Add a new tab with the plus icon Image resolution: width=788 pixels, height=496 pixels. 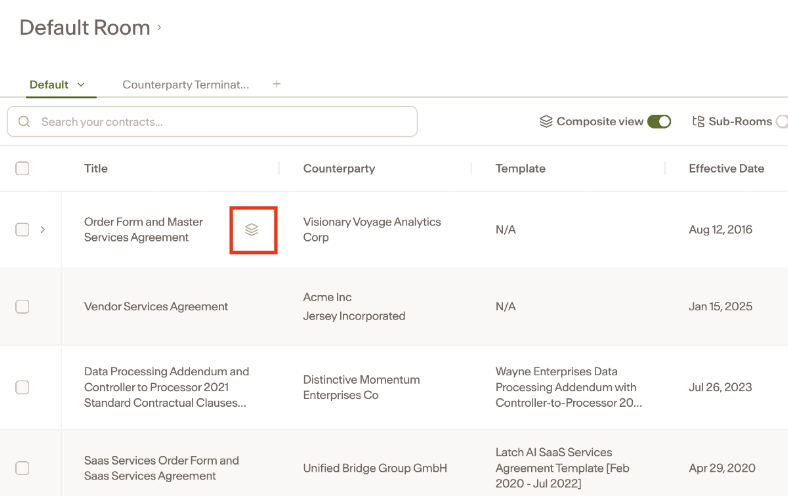pos(276,84)
